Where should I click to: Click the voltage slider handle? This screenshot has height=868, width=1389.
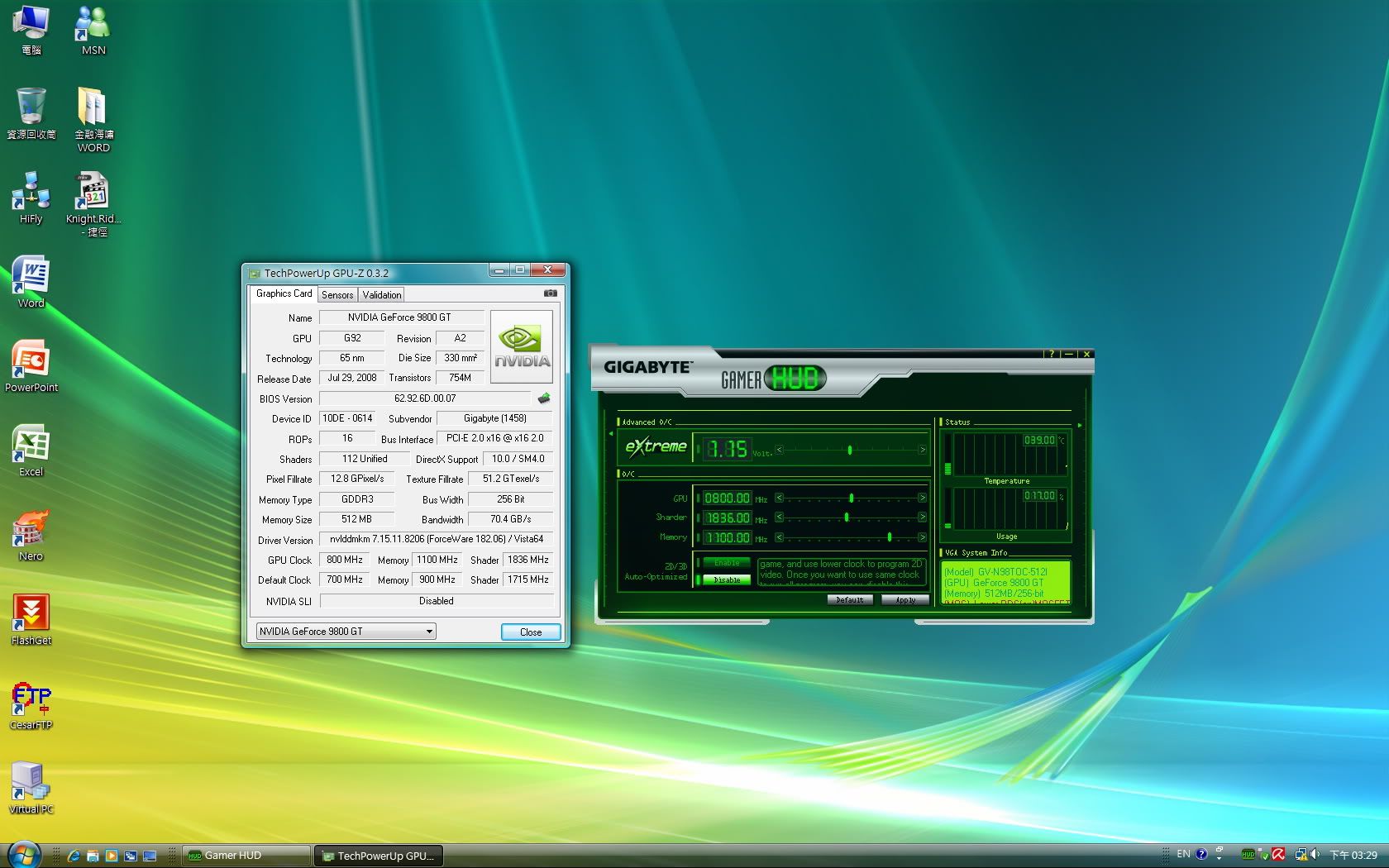[849, 450]
